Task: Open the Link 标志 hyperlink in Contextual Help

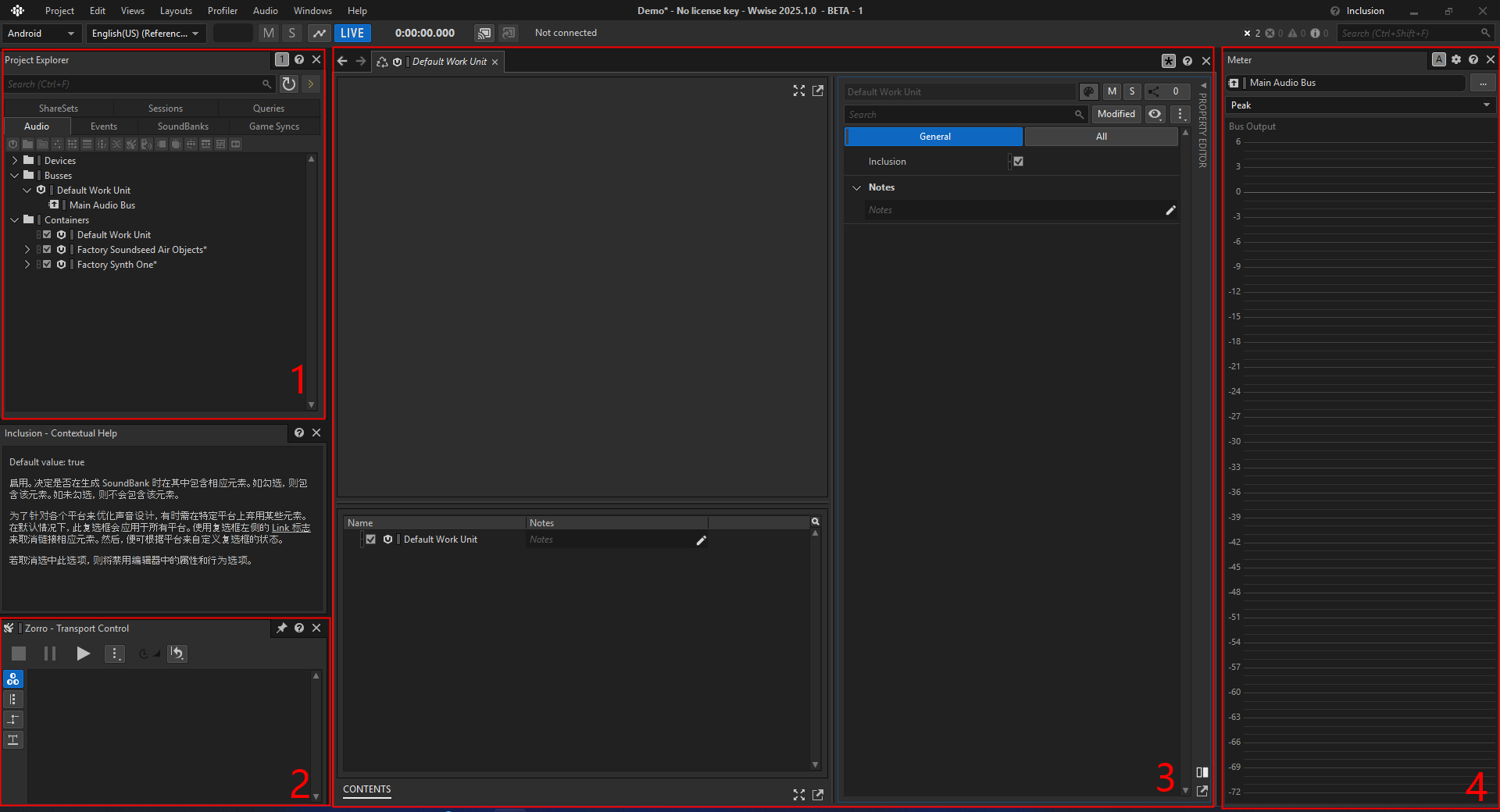Action: 291,528
